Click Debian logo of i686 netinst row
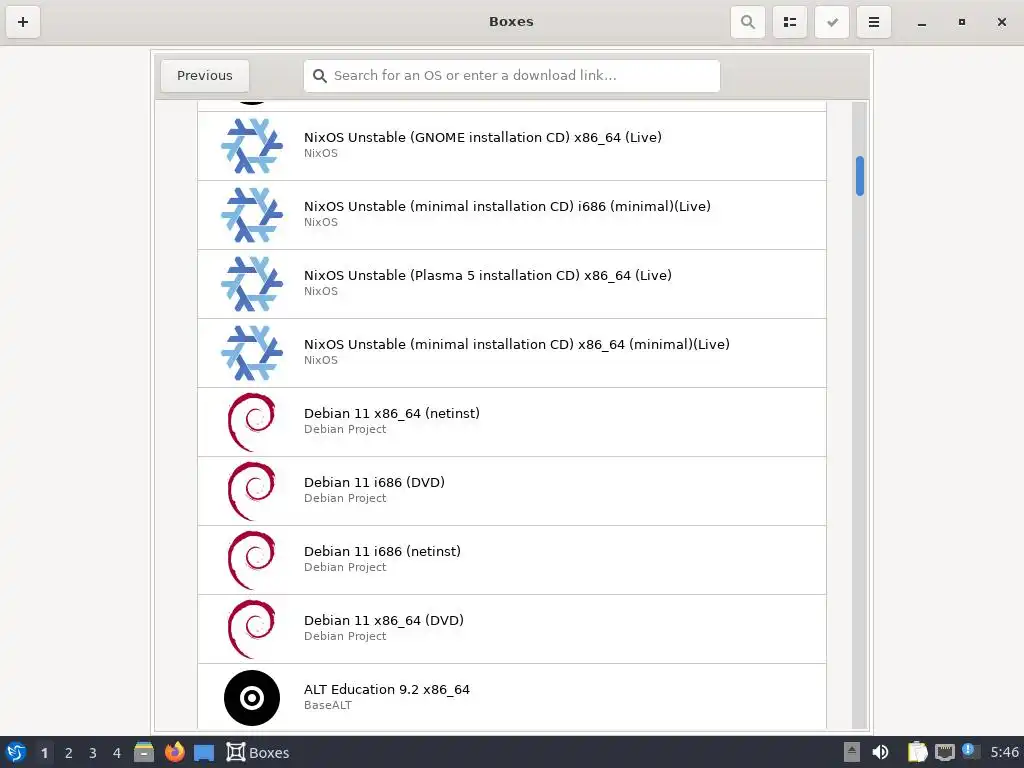The height and width of the screenshot is (768, 1024). tap(252, 560)
